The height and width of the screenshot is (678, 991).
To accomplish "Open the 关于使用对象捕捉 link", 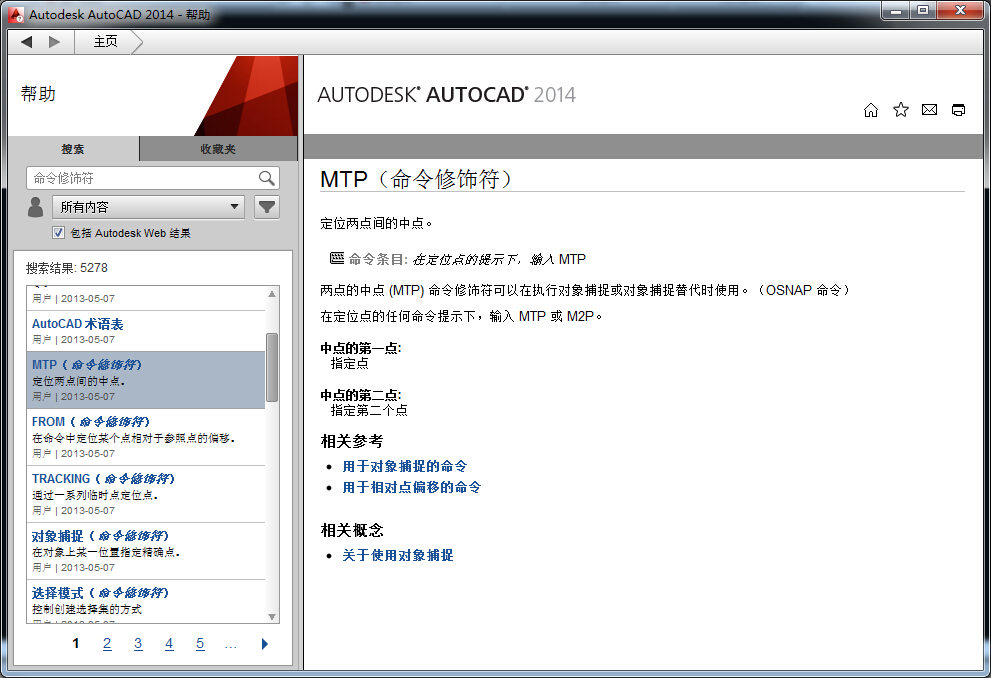I will coord(397,555).
